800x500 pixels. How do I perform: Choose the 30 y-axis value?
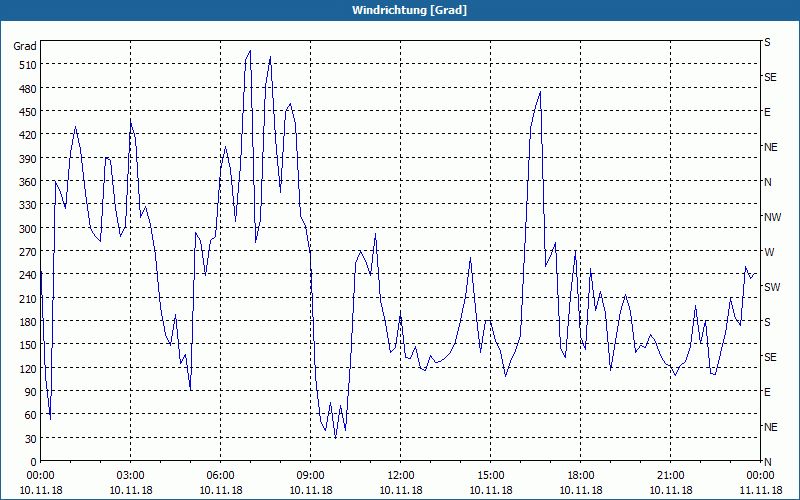point(31,439)
